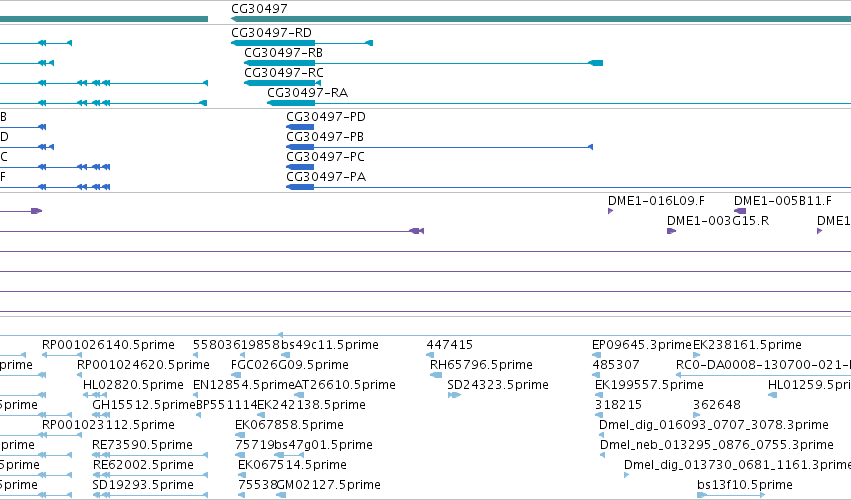Image resolution: width=851 pixels, height=500 pixels.
Task: Select EST RP001026140.5prime
Action: point(109,345)
